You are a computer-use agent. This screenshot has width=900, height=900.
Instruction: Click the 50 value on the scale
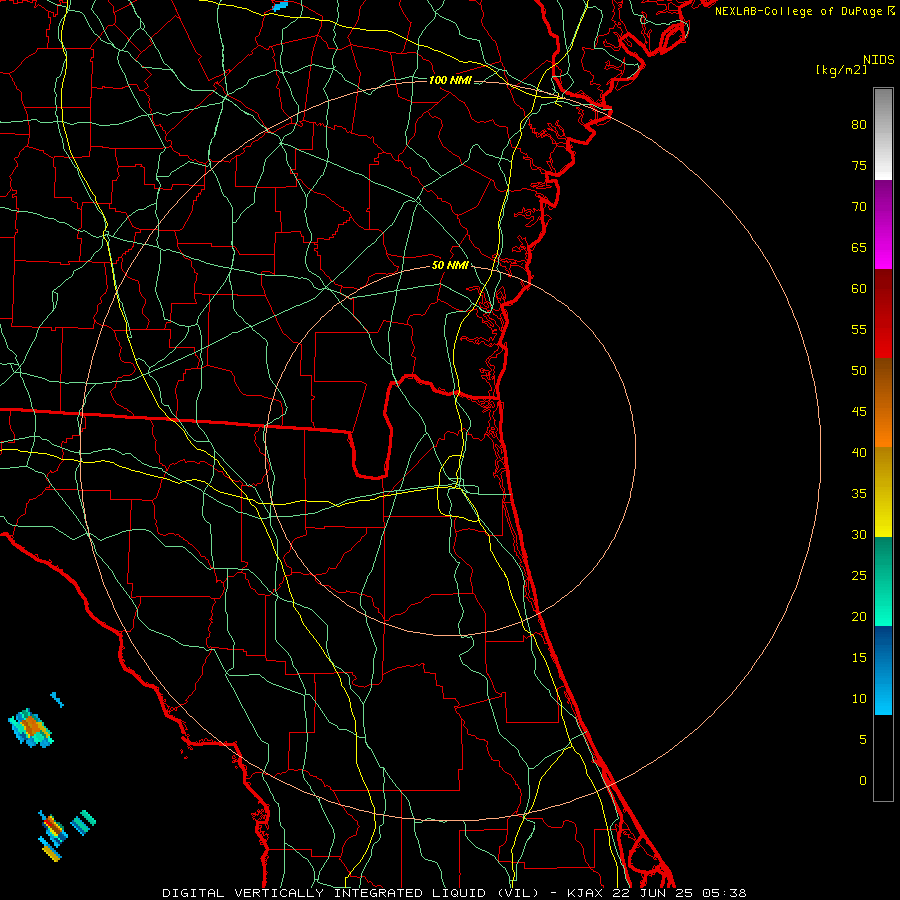tap(859, 371)
